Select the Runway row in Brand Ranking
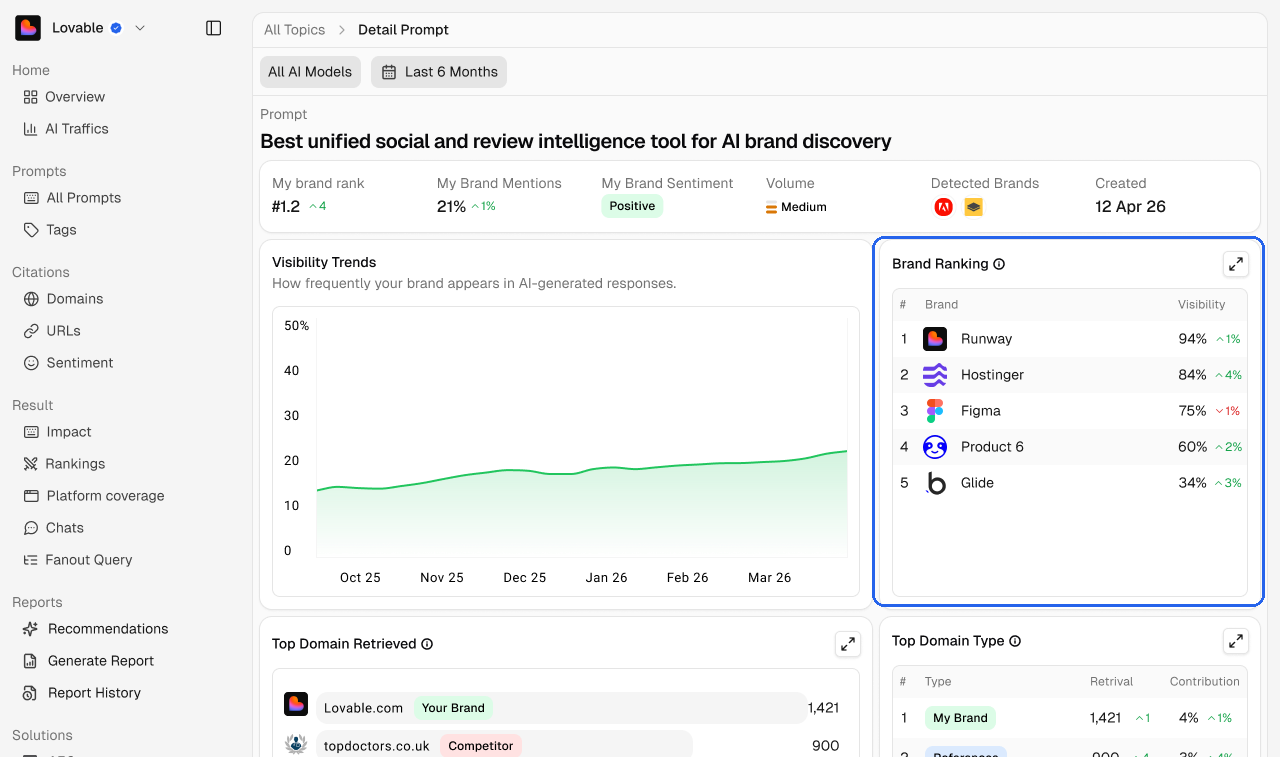1280x757 pixels. 1070,339
